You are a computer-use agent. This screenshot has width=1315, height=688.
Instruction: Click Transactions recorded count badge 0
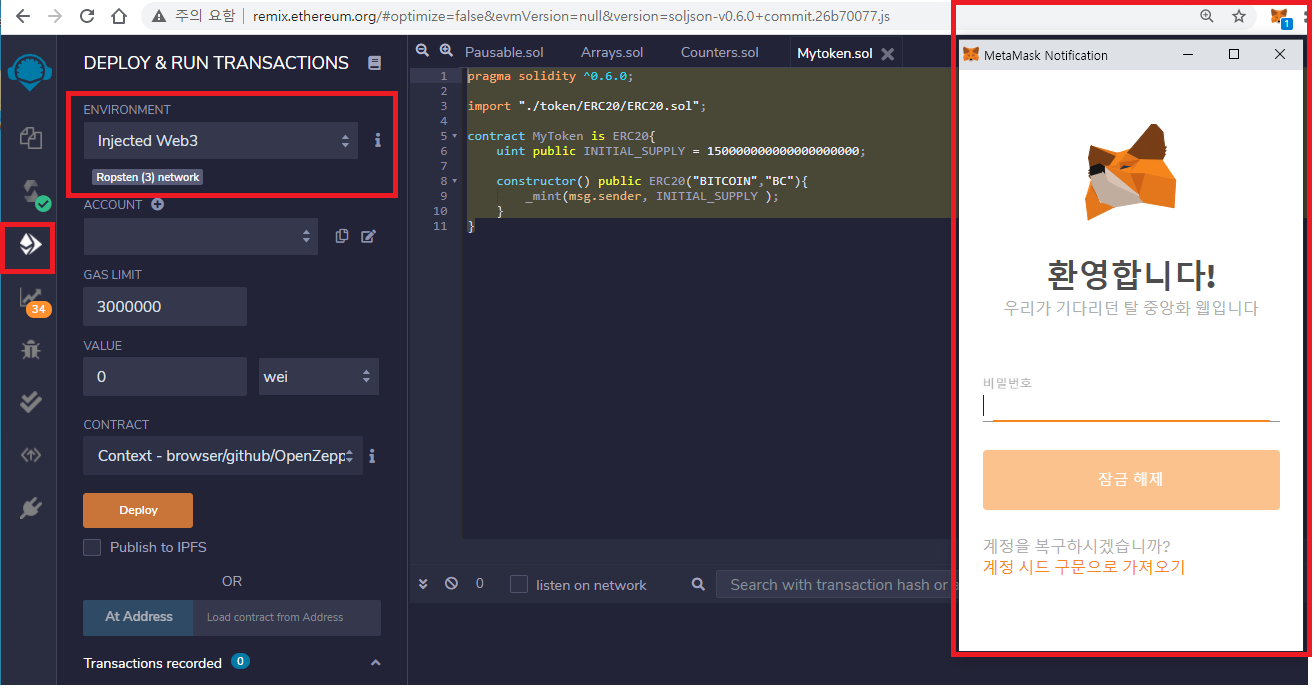pyautogui.click(x=240, y=662)
